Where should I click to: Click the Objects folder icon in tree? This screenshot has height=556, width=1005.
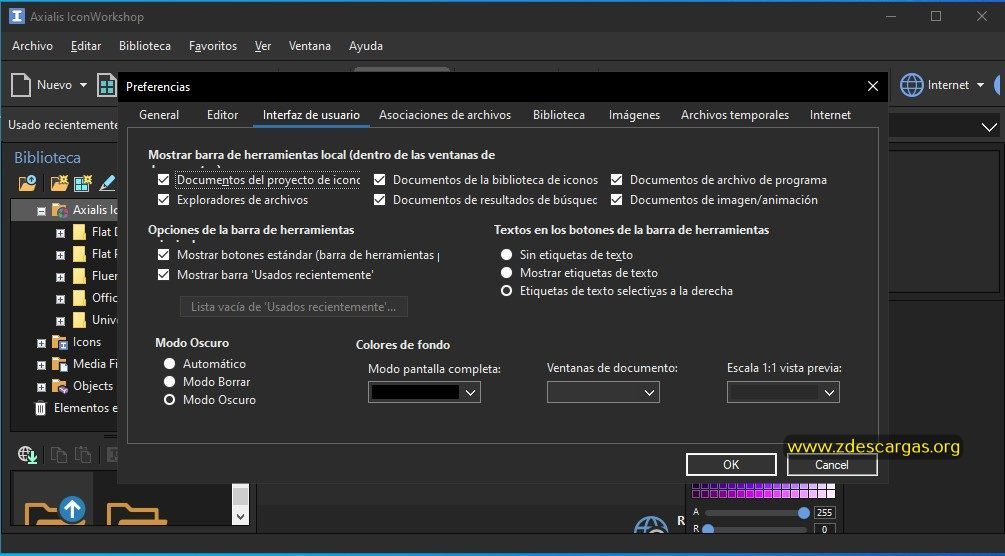click(60, 386)
